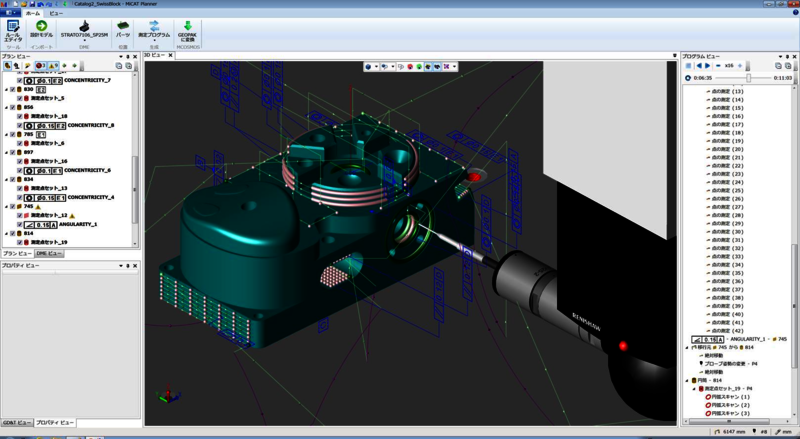Open the fit zoom dropdown arrow in 3D toolbar
Screen dimensions: 800x439
(454, 67)
